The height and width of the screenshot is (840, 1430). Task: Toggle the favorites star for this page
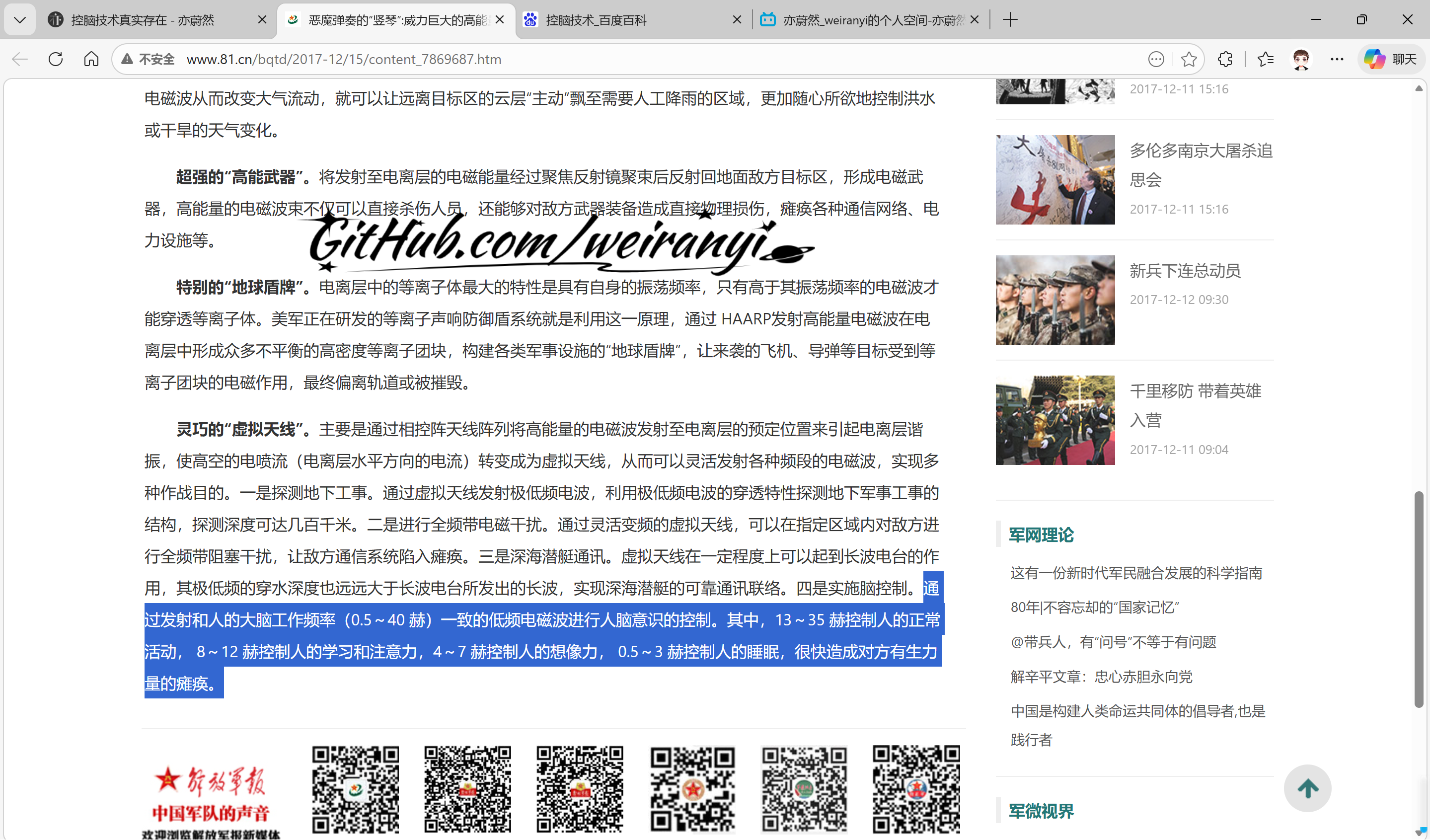1189,59
